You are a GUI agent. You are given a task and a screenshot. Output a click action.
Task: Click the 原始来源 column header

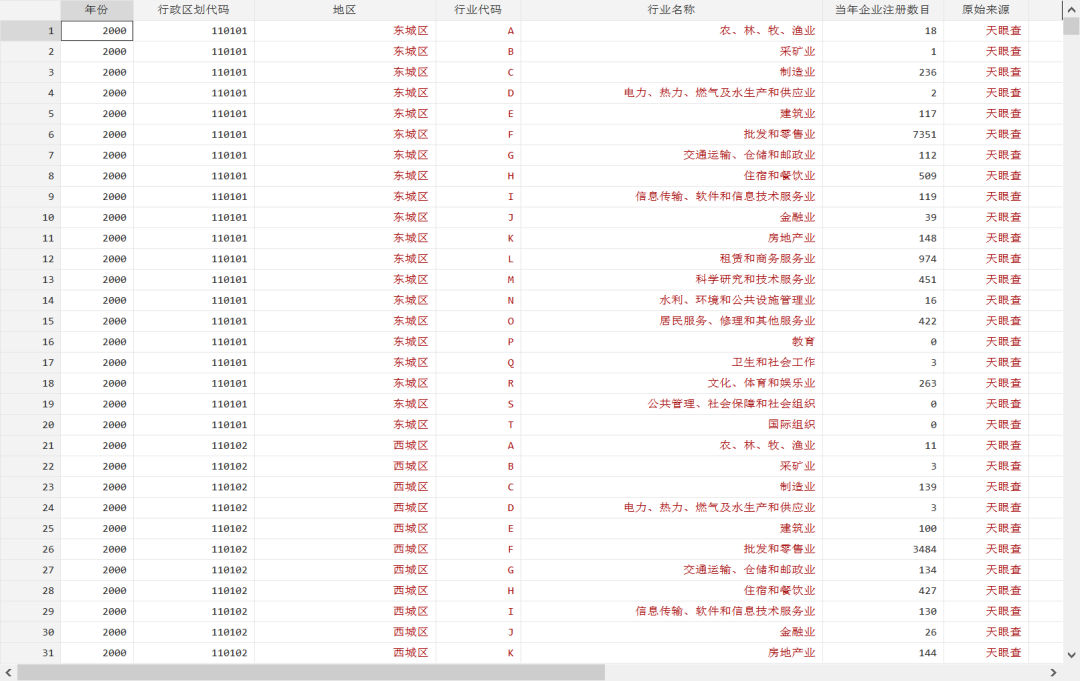[985, 10]
